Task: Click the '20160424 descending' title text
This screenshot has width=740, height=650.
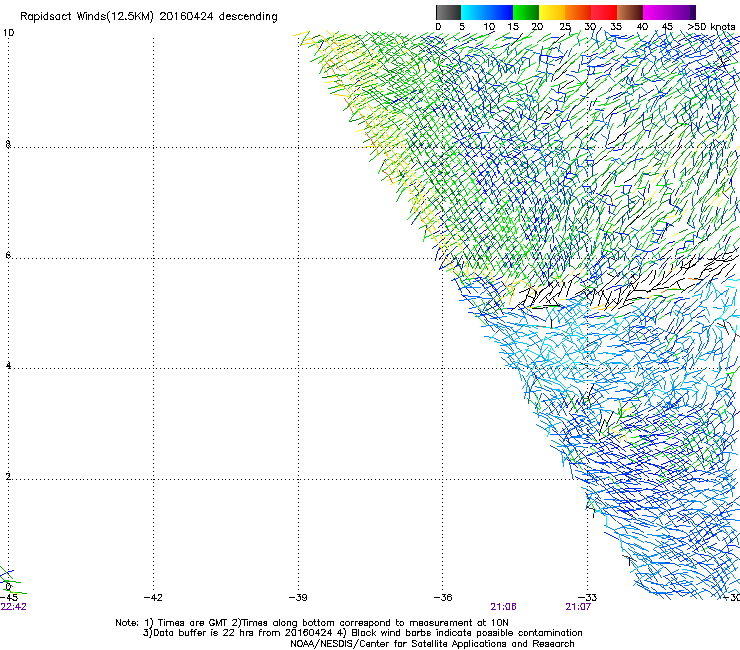Action: [219, 17]
